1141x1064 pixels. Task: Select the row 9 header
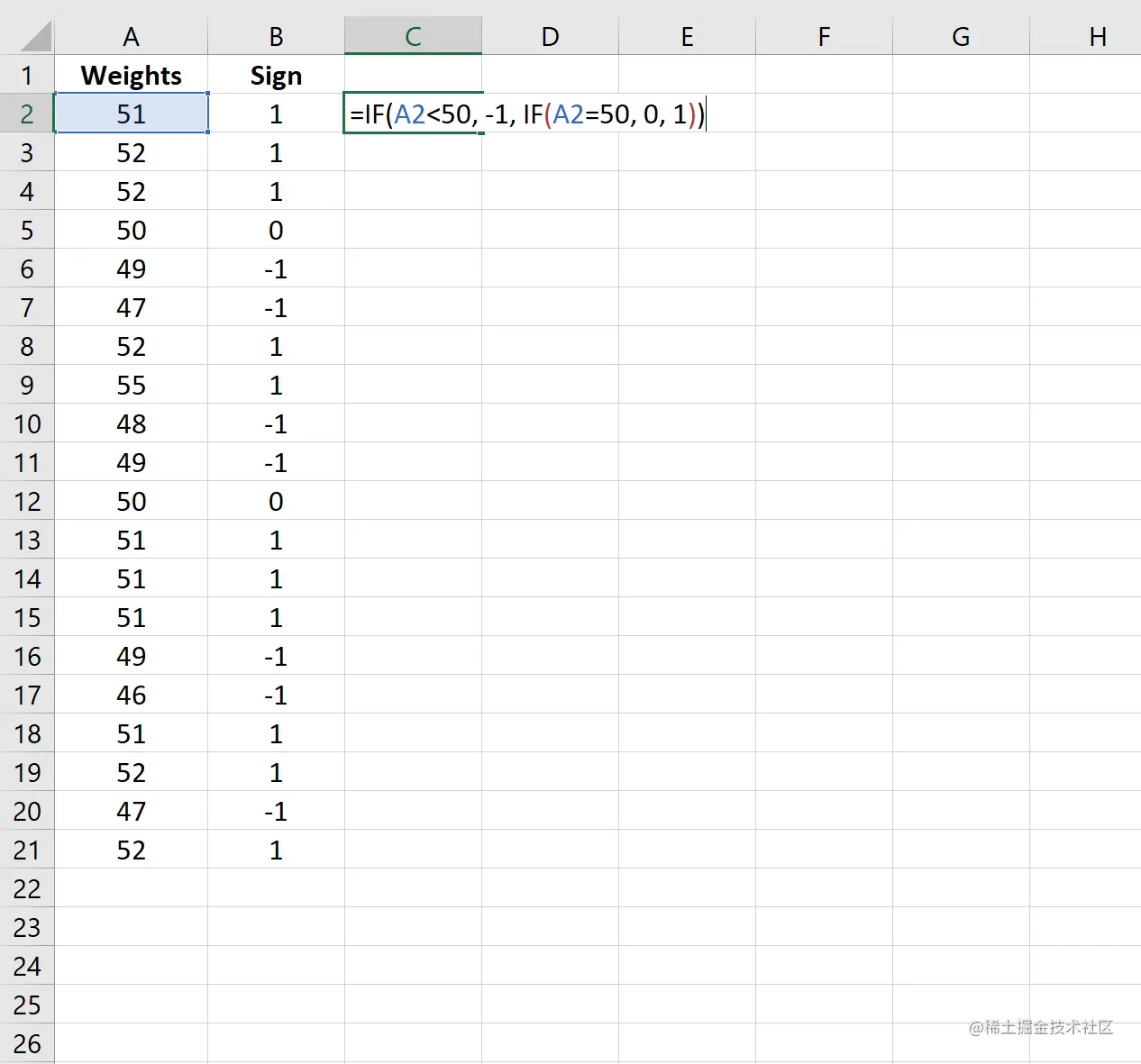pos(27,385)
